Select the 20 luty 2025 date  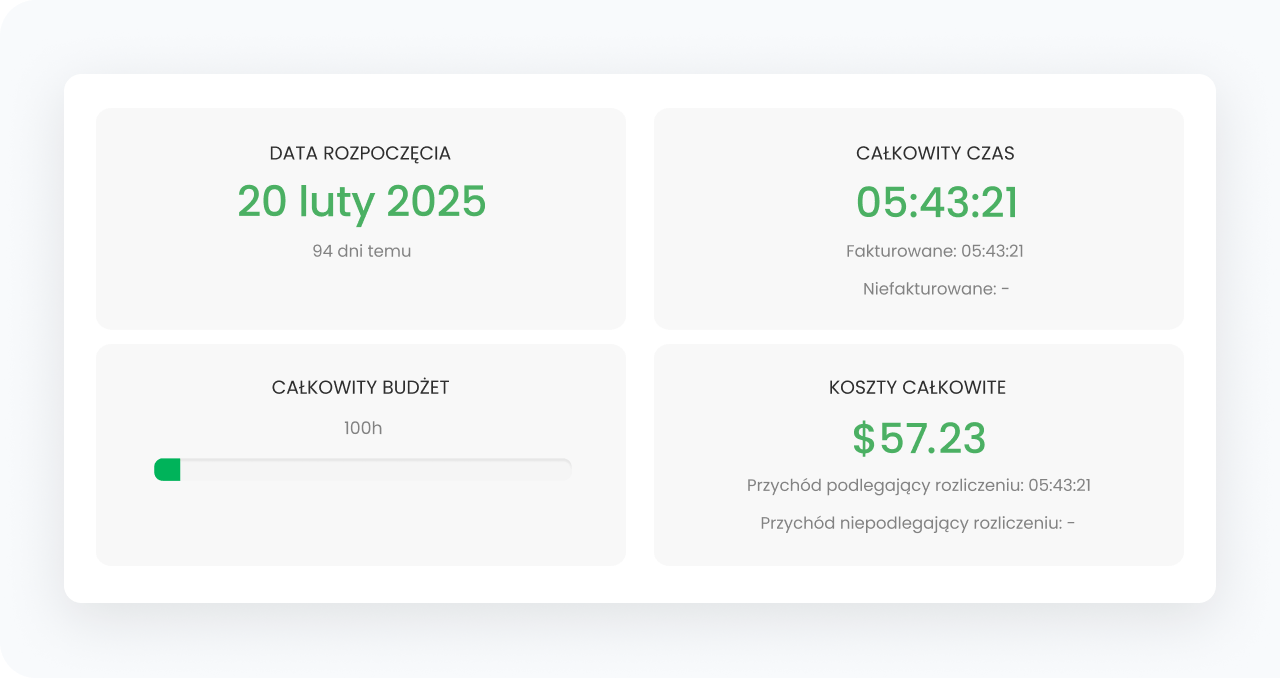point(361,201)
